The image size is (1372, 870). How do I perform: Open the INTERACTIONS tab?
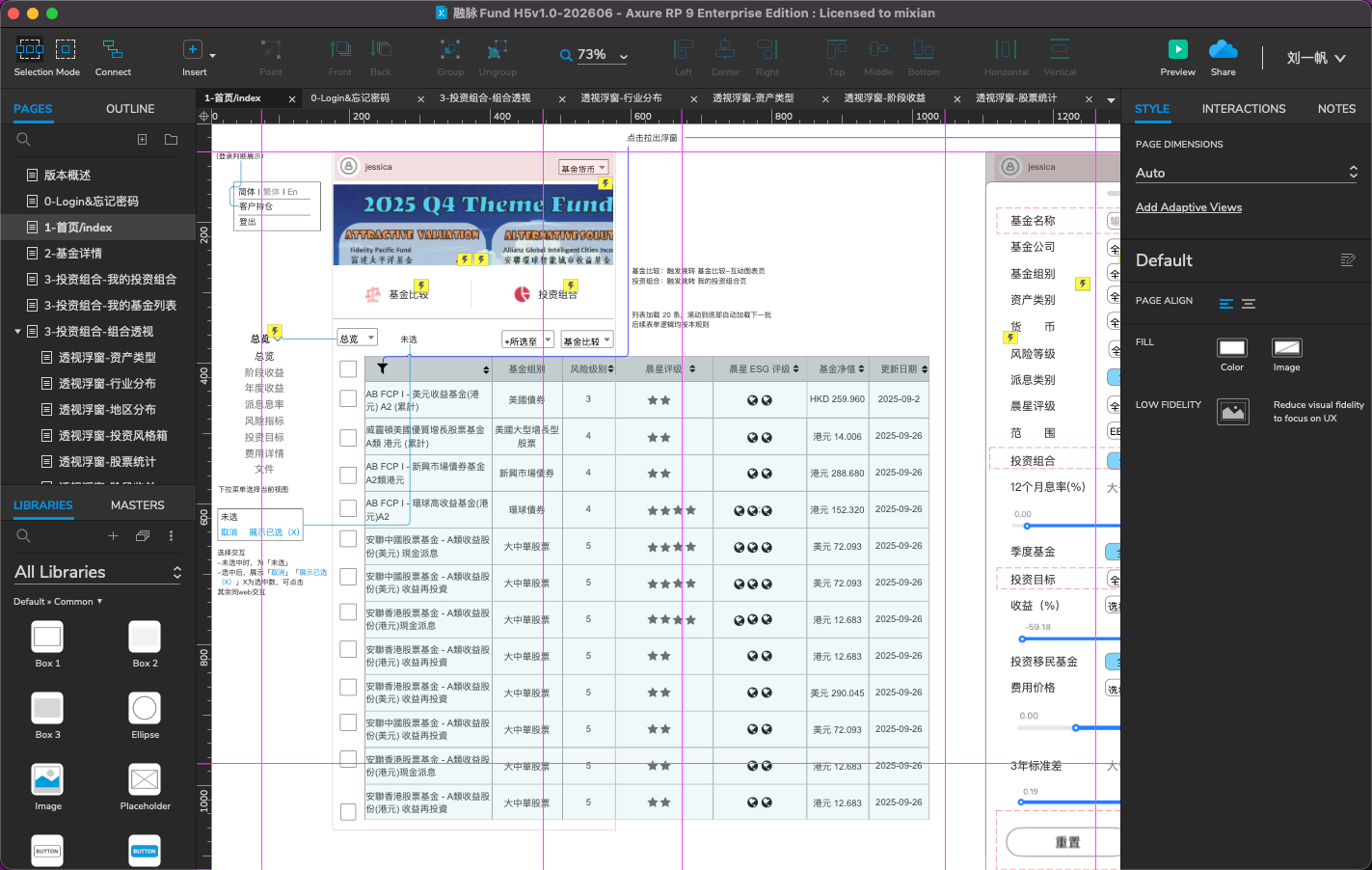pyautogui.click(x=1244, y=109)
